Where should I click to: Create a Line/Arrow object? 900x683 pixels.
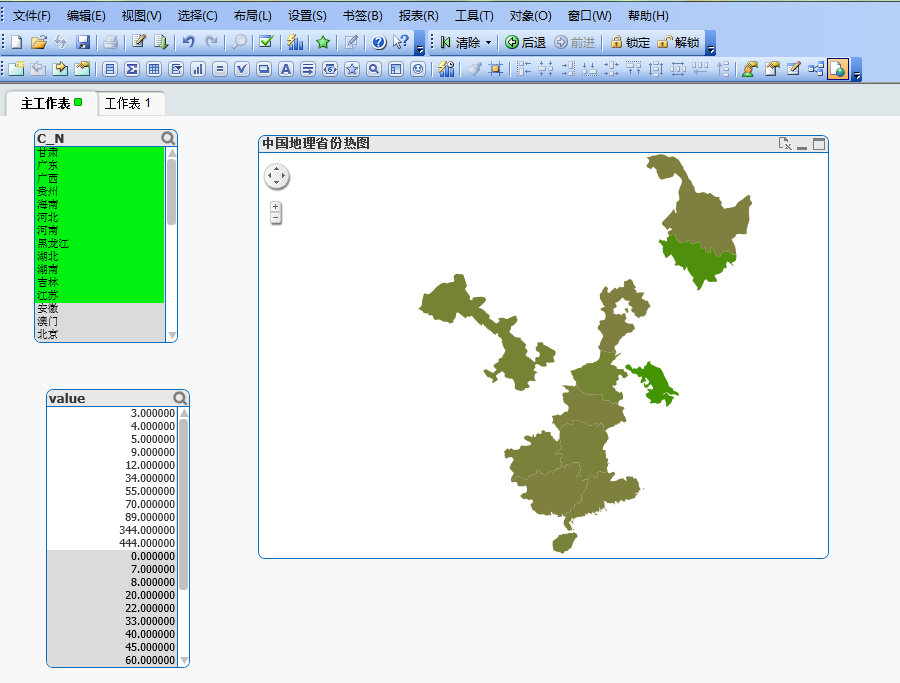(x=308, y=69)
